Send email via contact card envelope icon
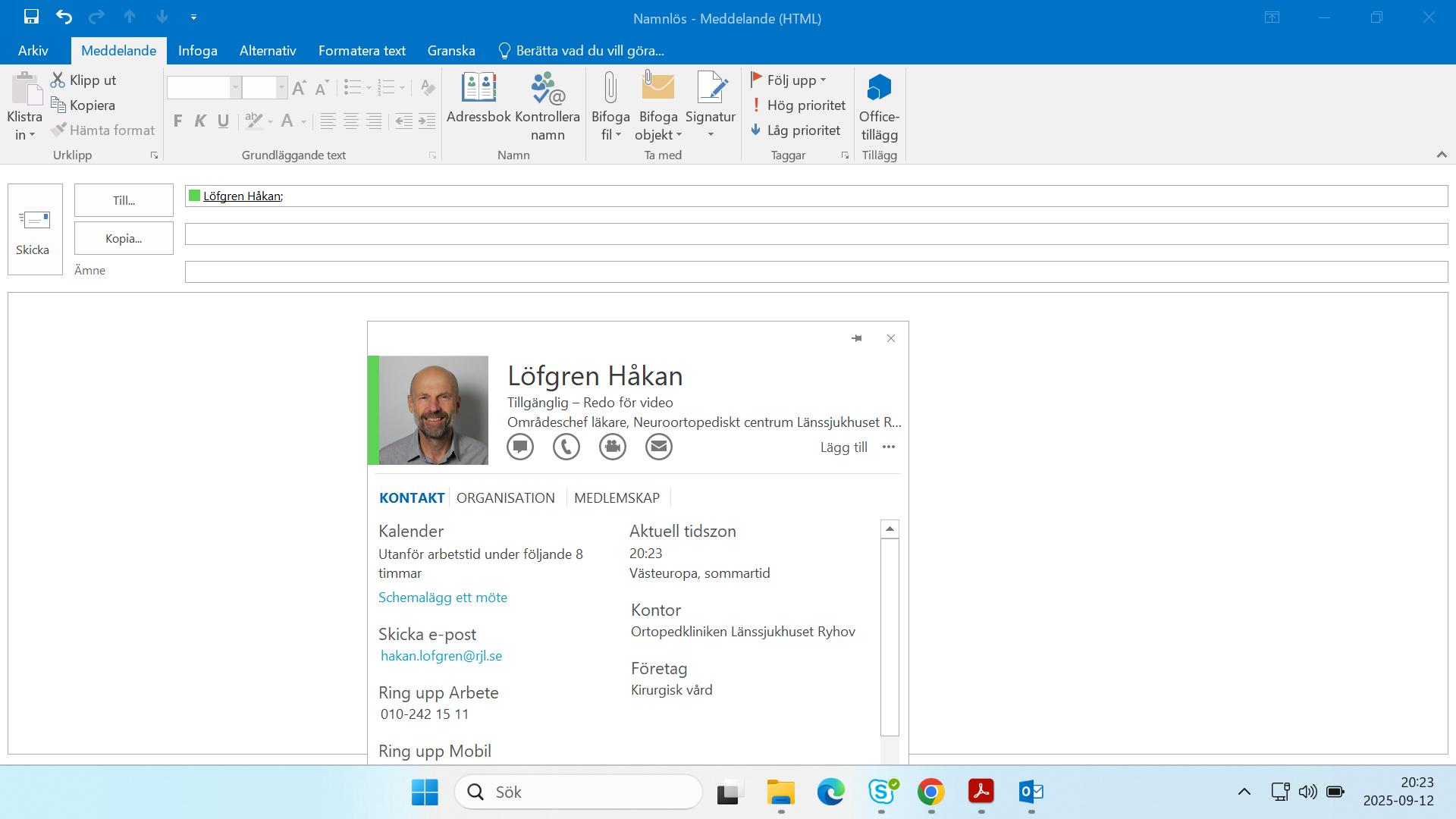Screen dimensions: 1456x819 tap(659, 447)
